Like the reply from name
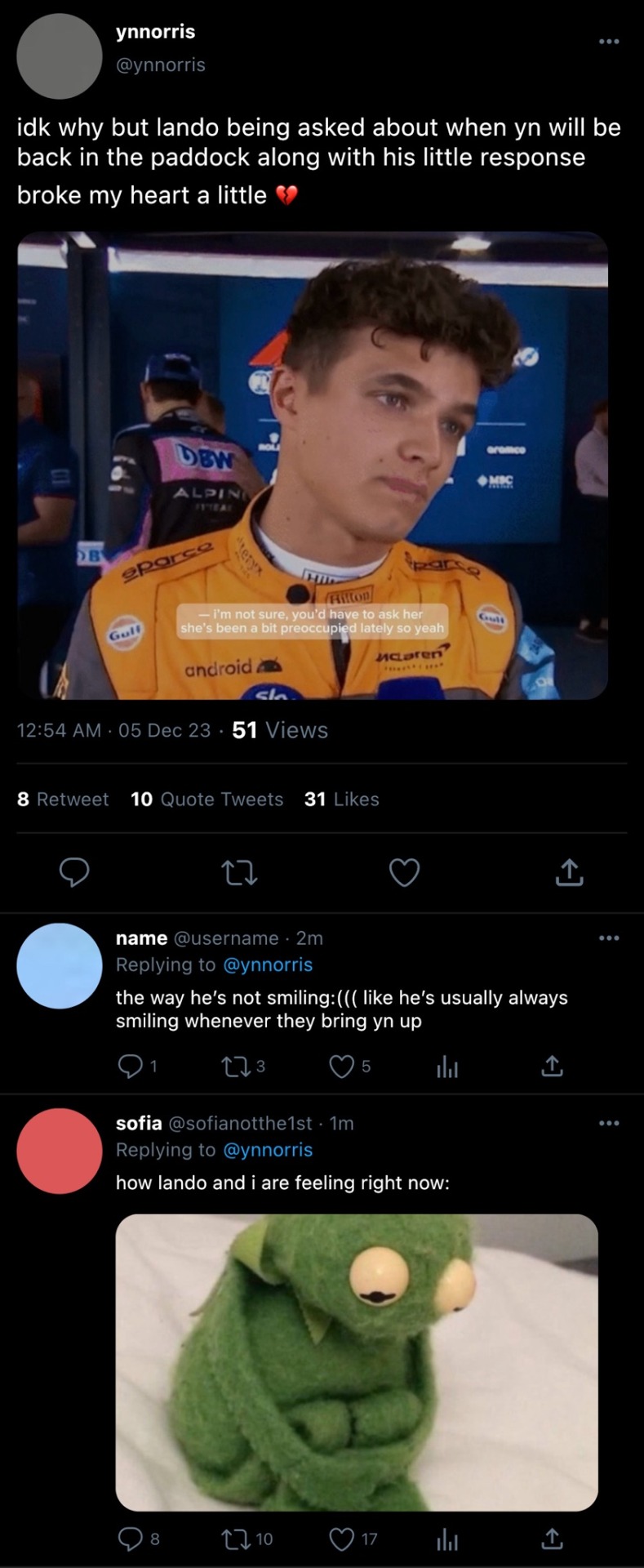The image size is (644, 1568). (x=341, y=1066)
